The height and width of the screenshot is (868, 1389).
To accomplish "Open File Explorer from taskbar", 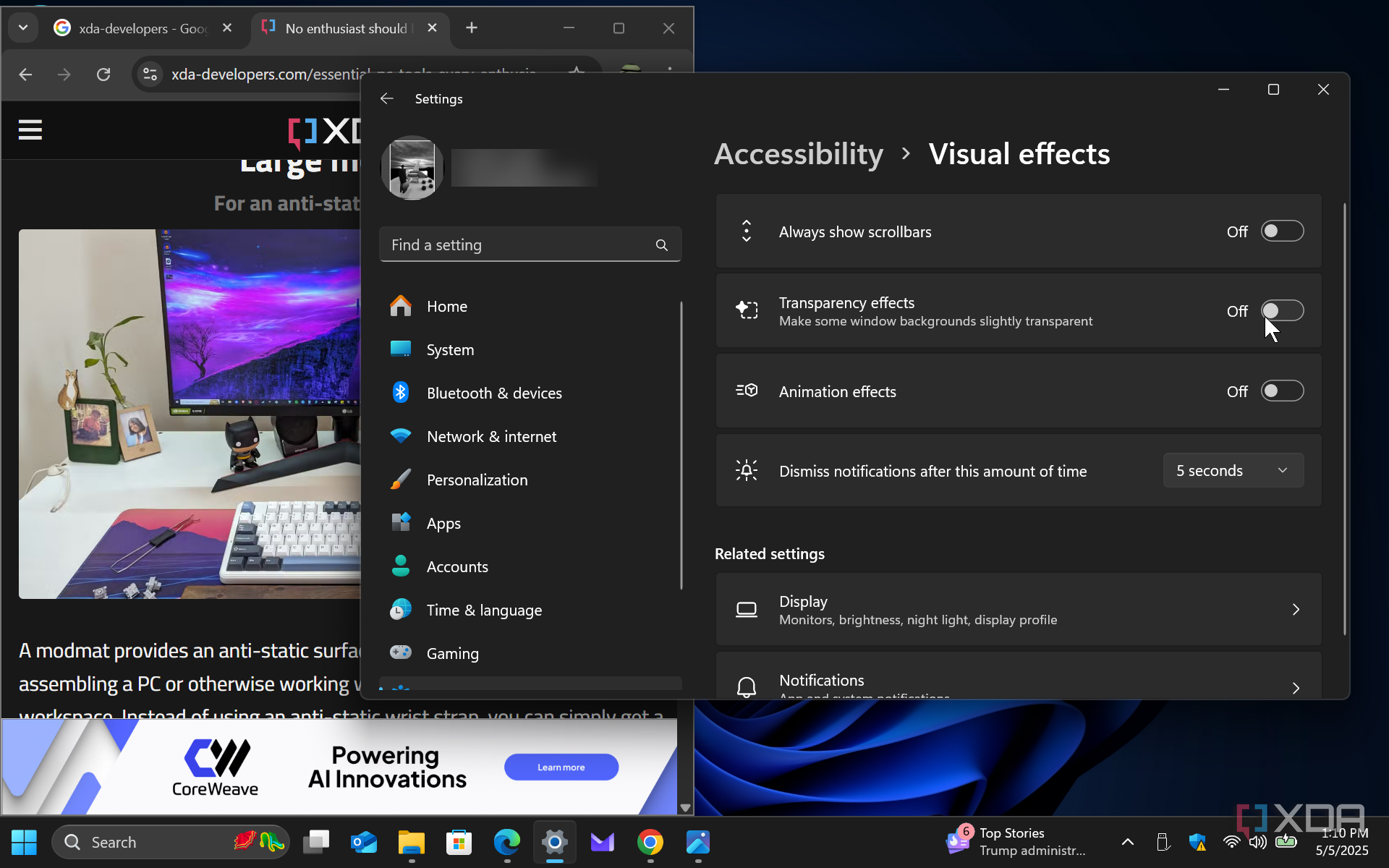I will pyautogui.click(x=412, y=842).
